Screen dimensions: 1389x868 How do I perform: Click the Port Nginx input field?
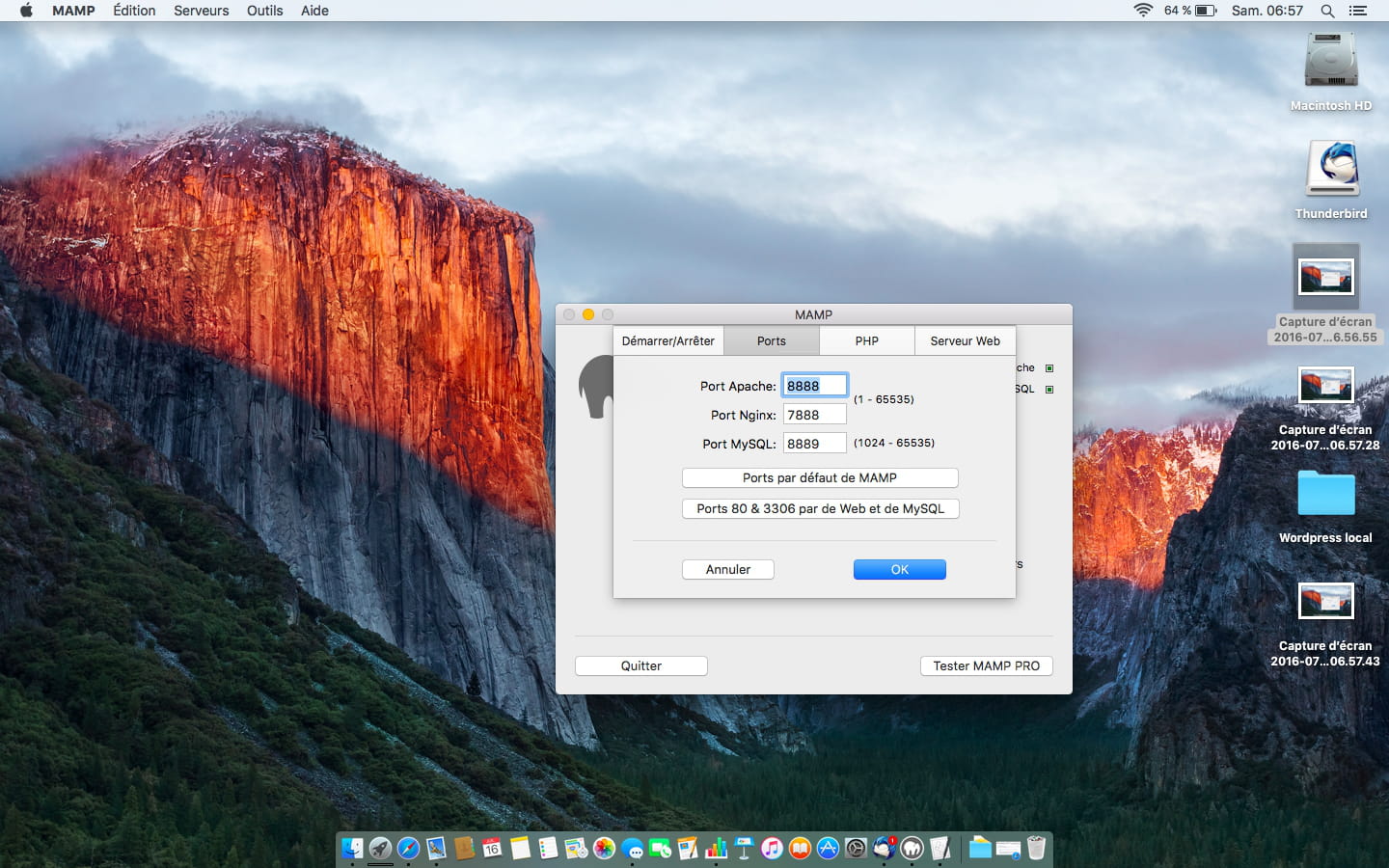coord(815,415)
